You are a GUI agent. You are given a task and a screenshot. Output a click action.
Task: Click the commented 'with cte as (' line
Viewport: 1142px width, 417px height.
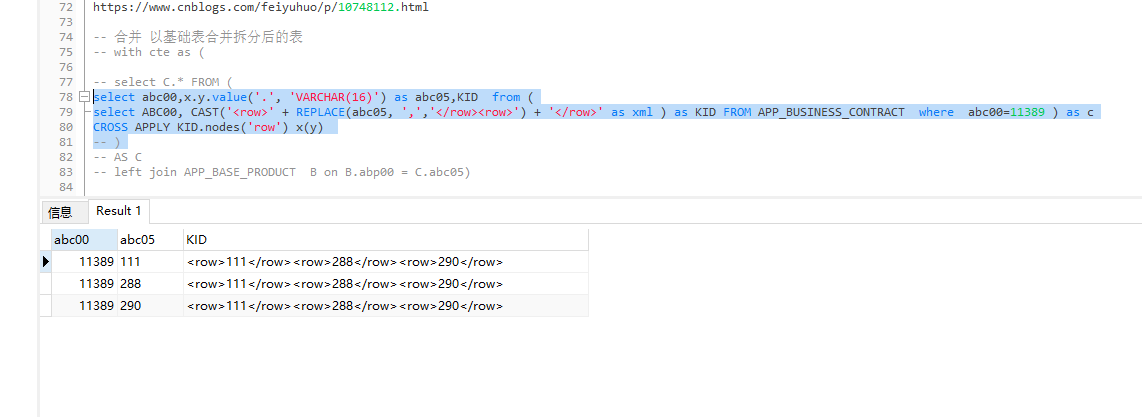(149, 52)
